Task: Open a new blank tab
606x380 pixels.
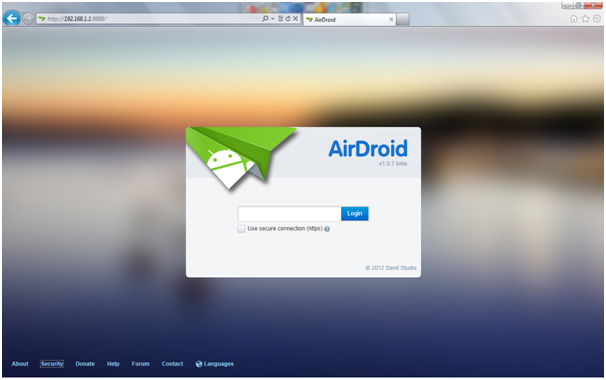Action: (403, 19)
